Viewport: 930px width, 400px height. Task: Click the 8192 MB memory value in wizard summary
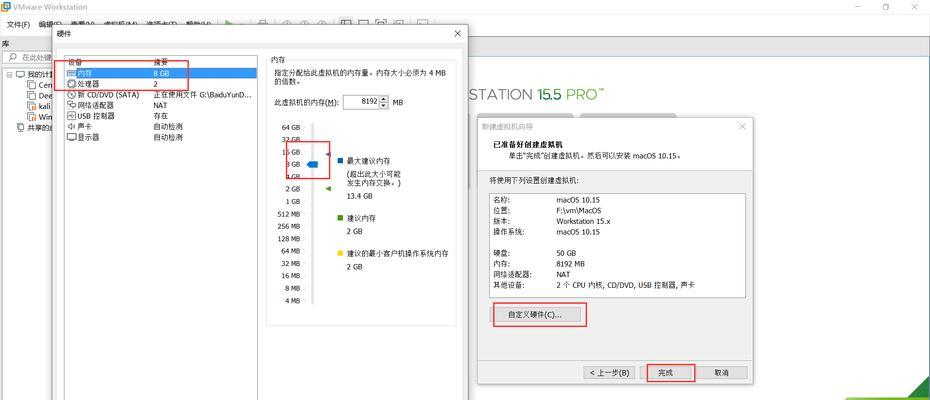tap(570, 264)
